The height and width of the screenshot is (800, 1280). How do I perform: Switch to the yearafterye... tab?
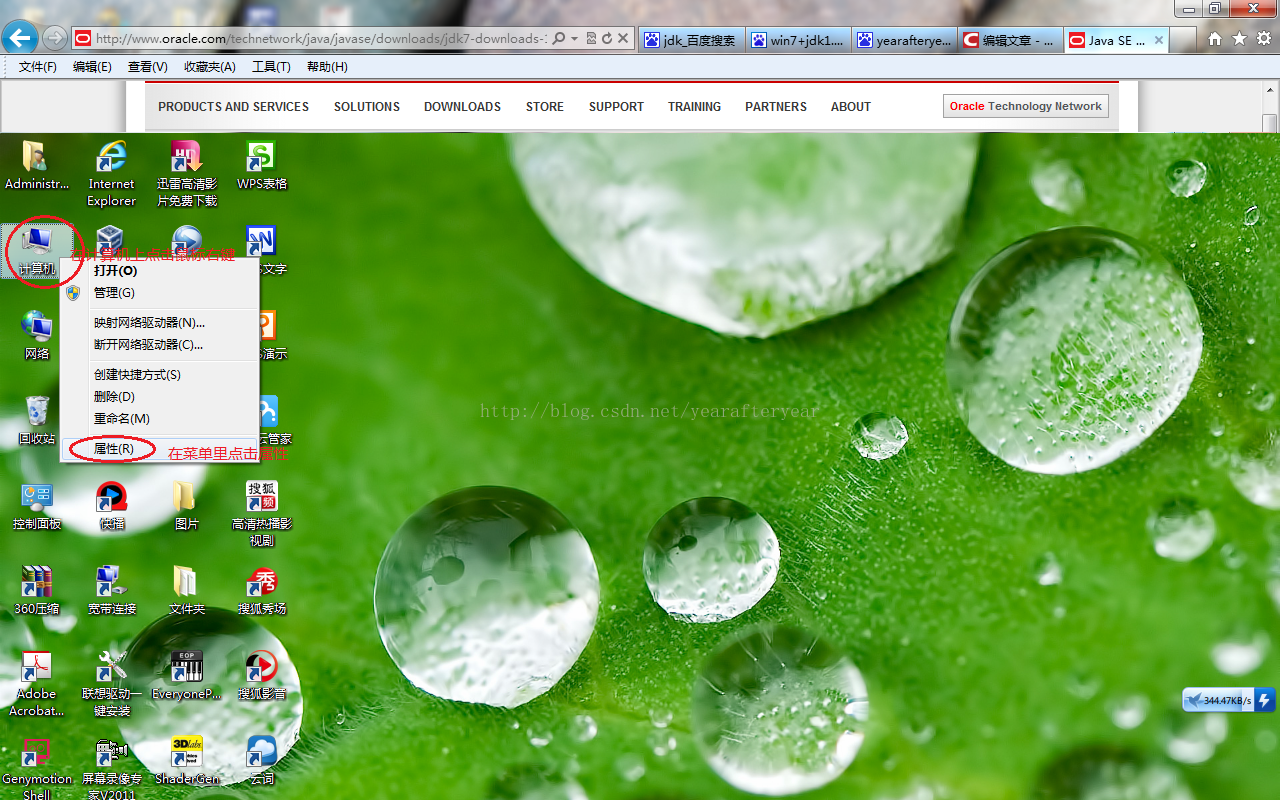[x=904, y=40]
